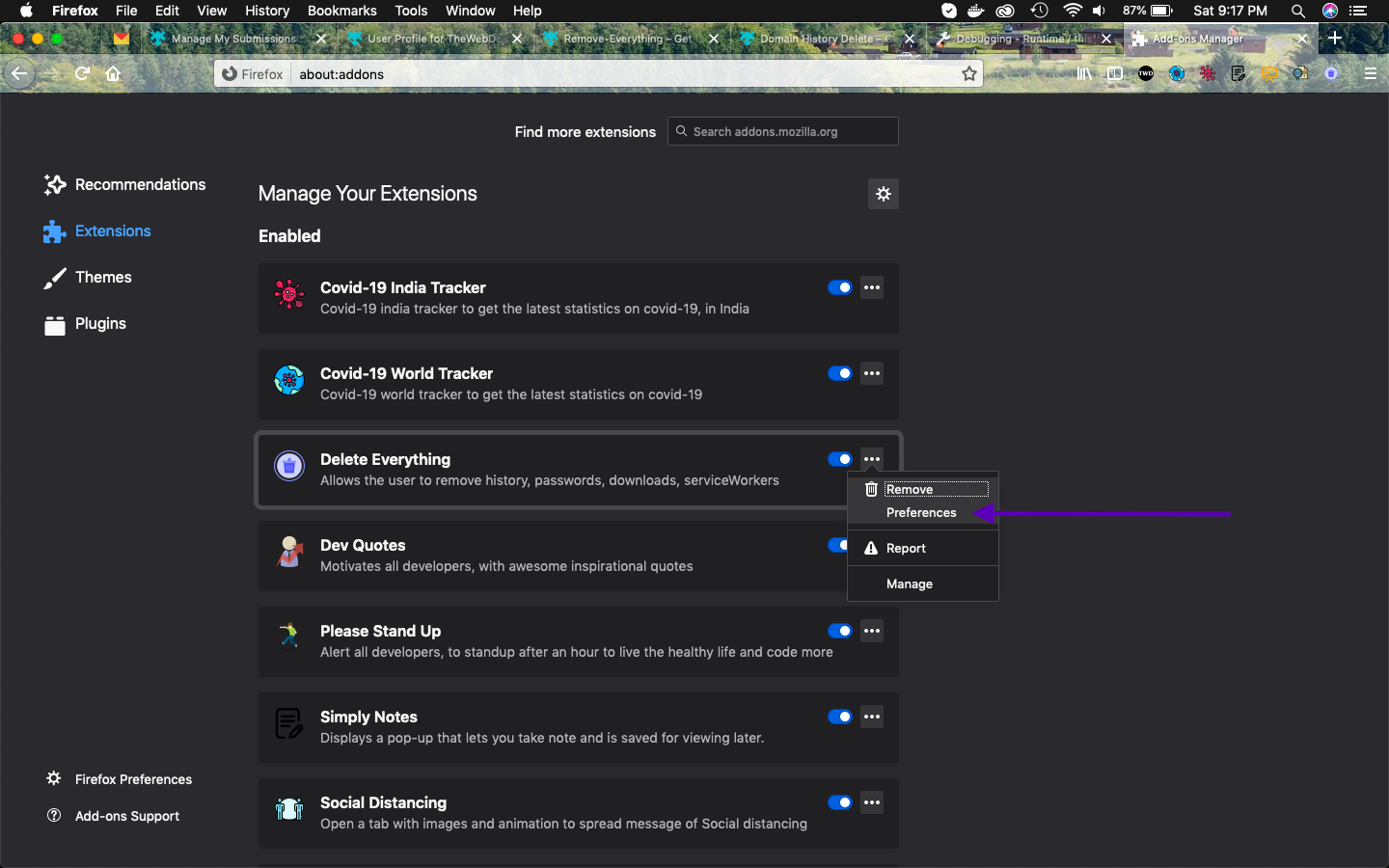Go back with the browser back arrow
Image resolution: width=1389 pixels, height=868 pixels.
18,73
